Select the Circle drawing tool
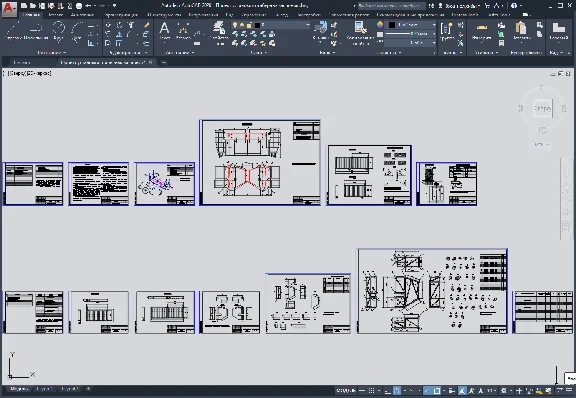The height and width of the screenshot is (398, 576). point(58,30)
